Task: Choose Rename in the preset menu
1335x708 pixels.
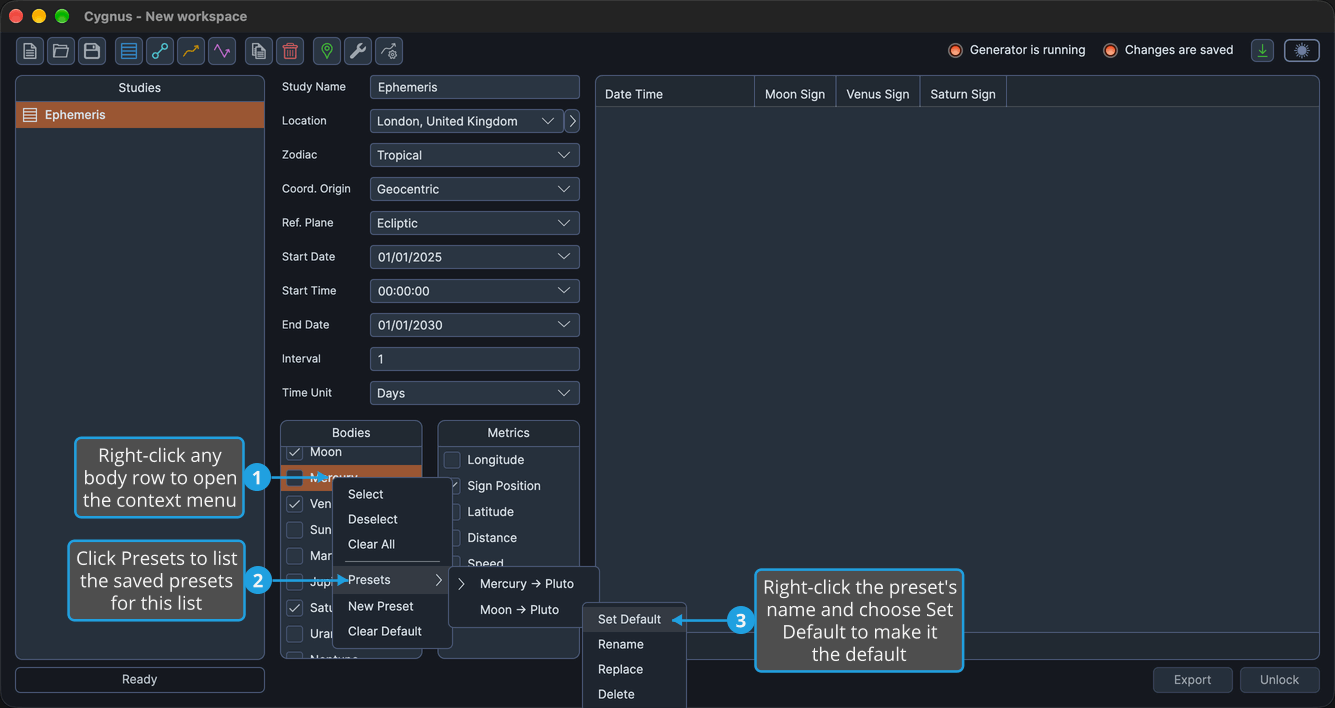Action: point(634,644)
